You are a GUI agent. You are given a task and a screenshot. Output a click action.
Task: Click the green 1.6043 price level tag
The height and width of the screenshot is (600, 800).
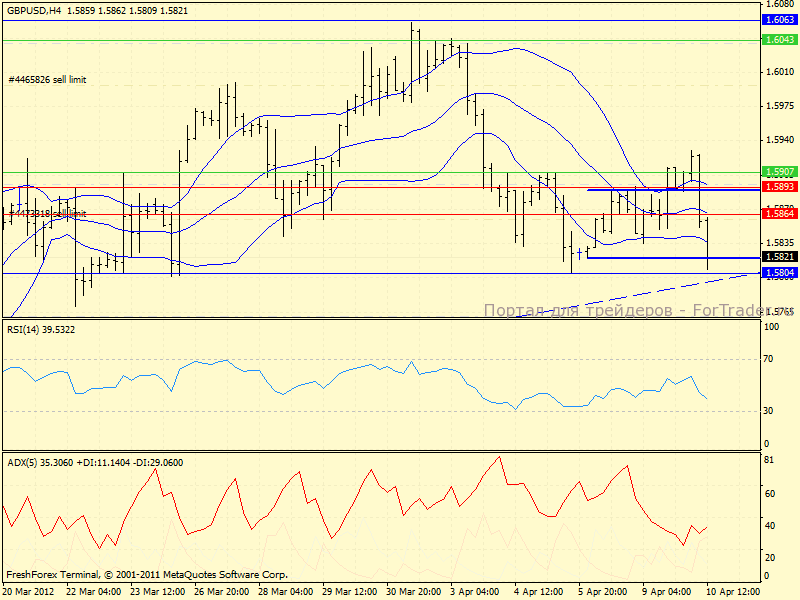click(x=779, y=39)
